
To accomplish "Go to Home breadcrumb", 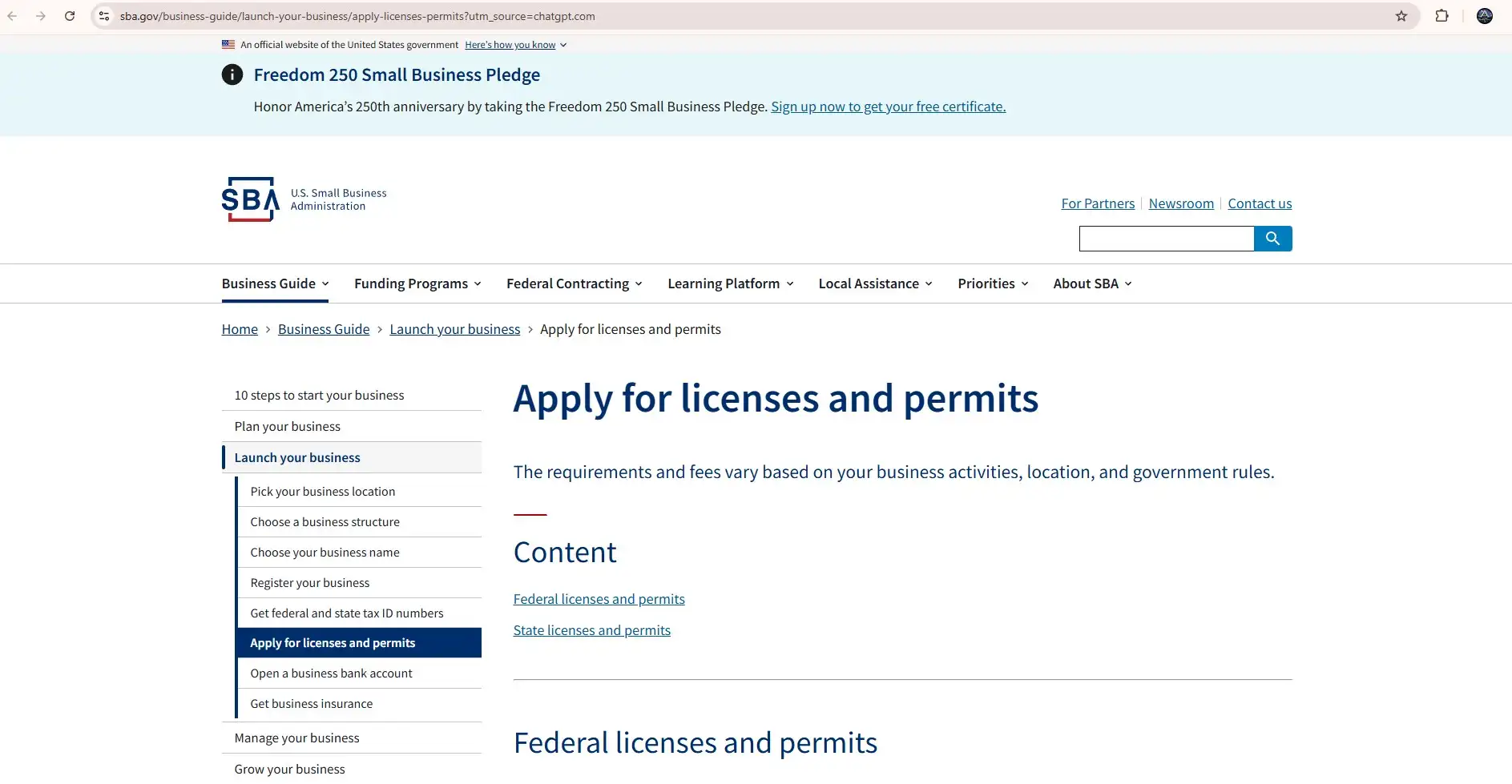I will point(240,329).
